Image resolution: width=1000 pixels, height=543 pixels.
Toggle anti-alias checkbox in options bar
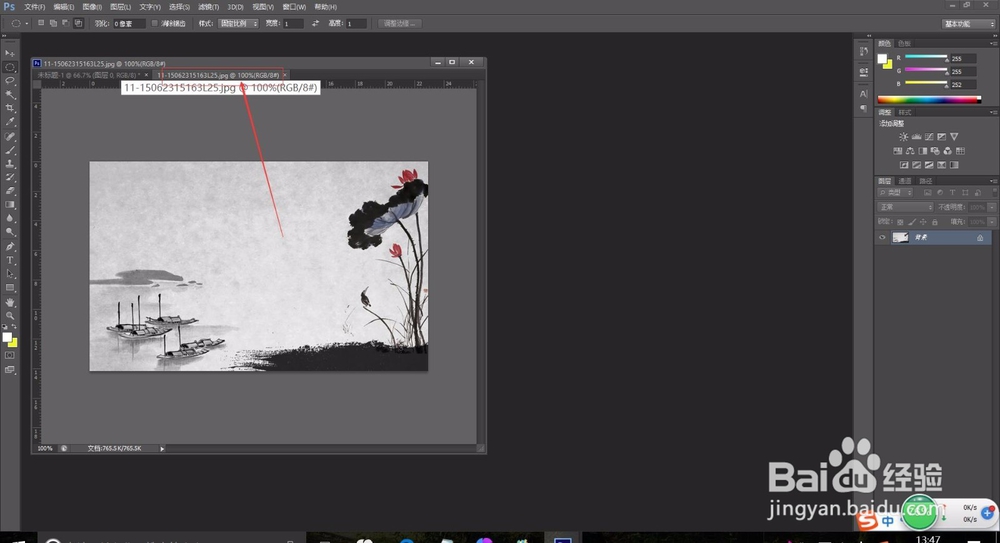[154, 24]
